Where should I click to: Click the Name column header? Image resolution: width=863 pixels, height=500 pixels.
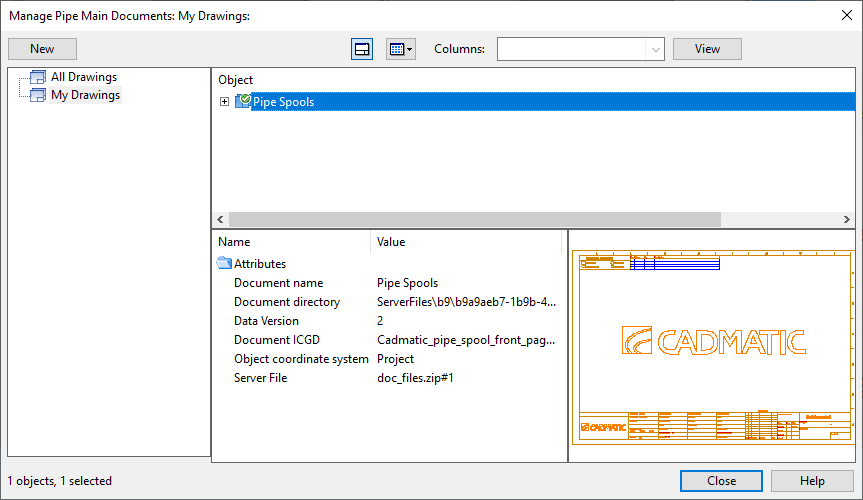click(234, 242)
